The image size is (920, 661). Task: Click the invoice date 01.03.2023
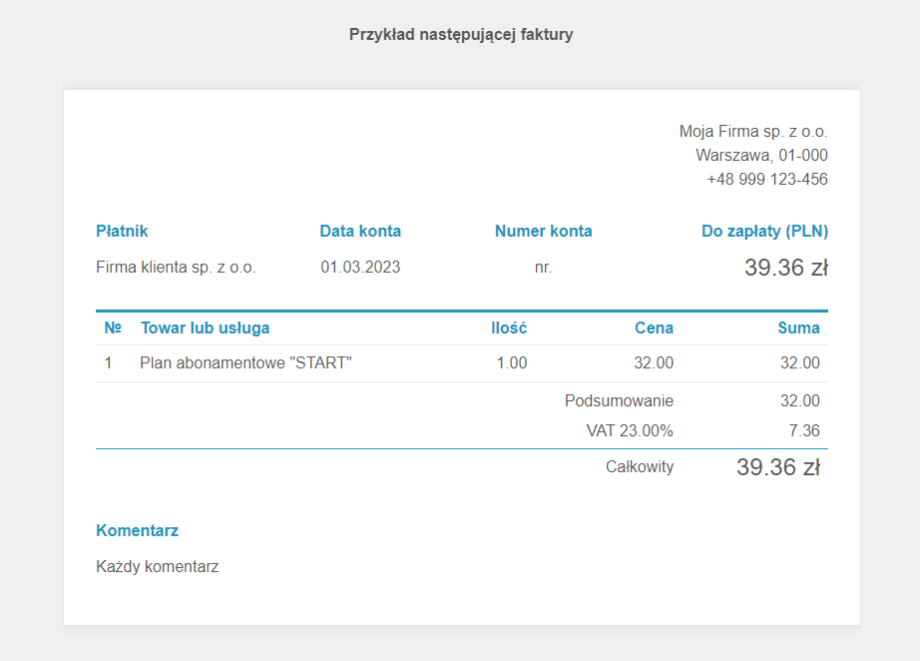click(x=360, y=267)
